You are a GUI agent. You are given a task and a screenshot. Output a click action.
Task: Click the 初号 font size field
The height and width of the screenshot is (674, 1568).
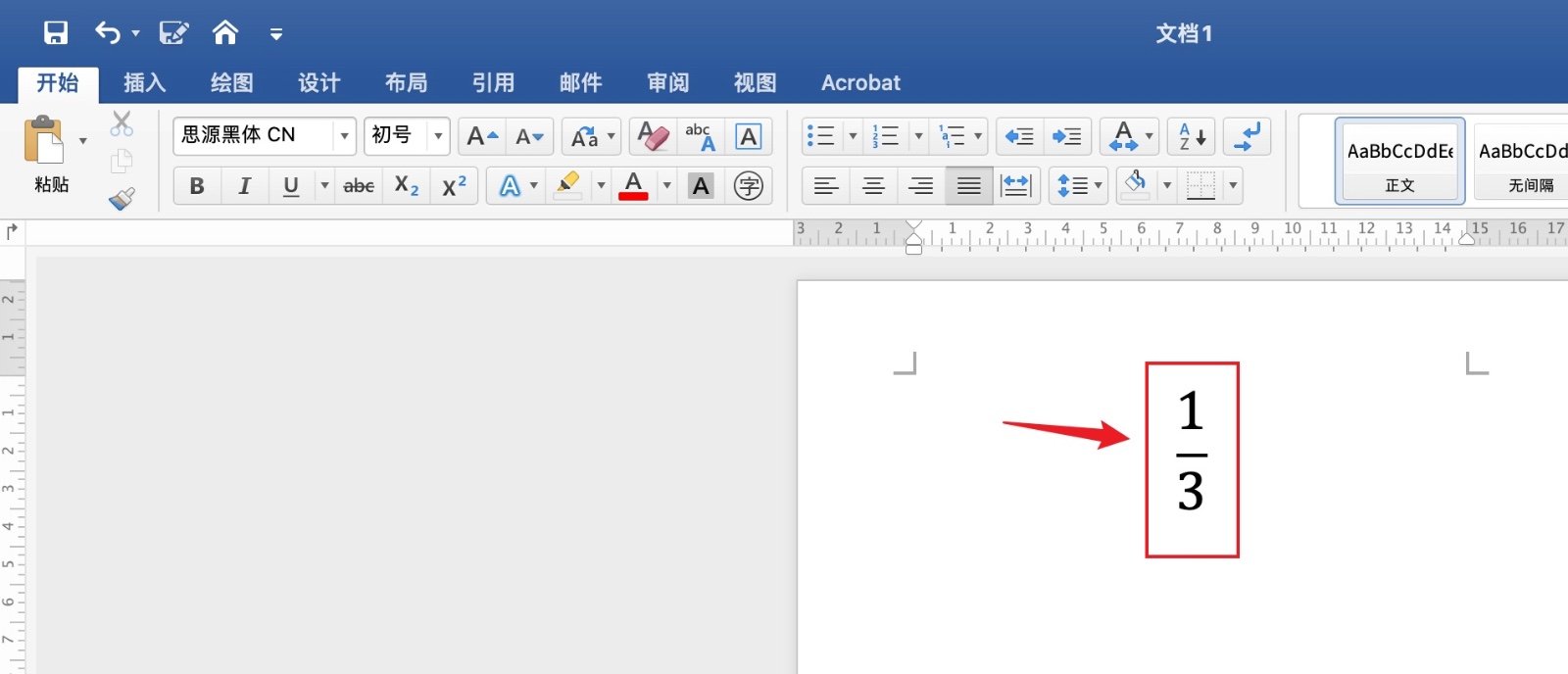pyautogui.click(x=396, y=135)
